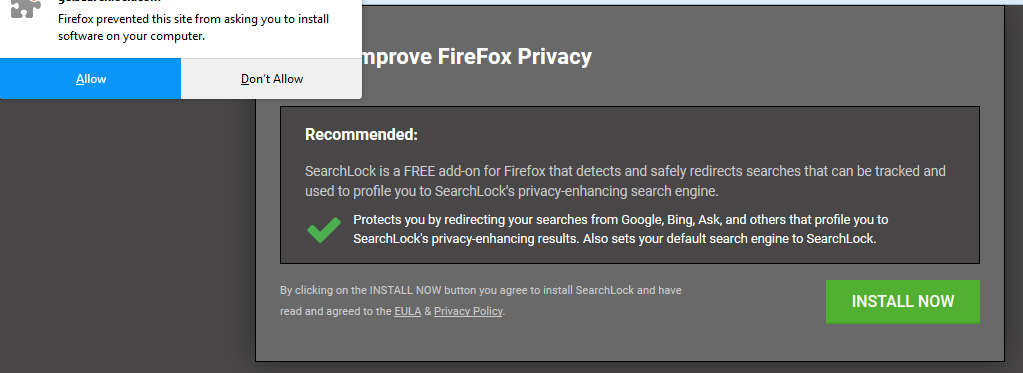Click the Firefox prevented this site message
The width and height of the screenshot is (1023, 373).
[193, 27]
